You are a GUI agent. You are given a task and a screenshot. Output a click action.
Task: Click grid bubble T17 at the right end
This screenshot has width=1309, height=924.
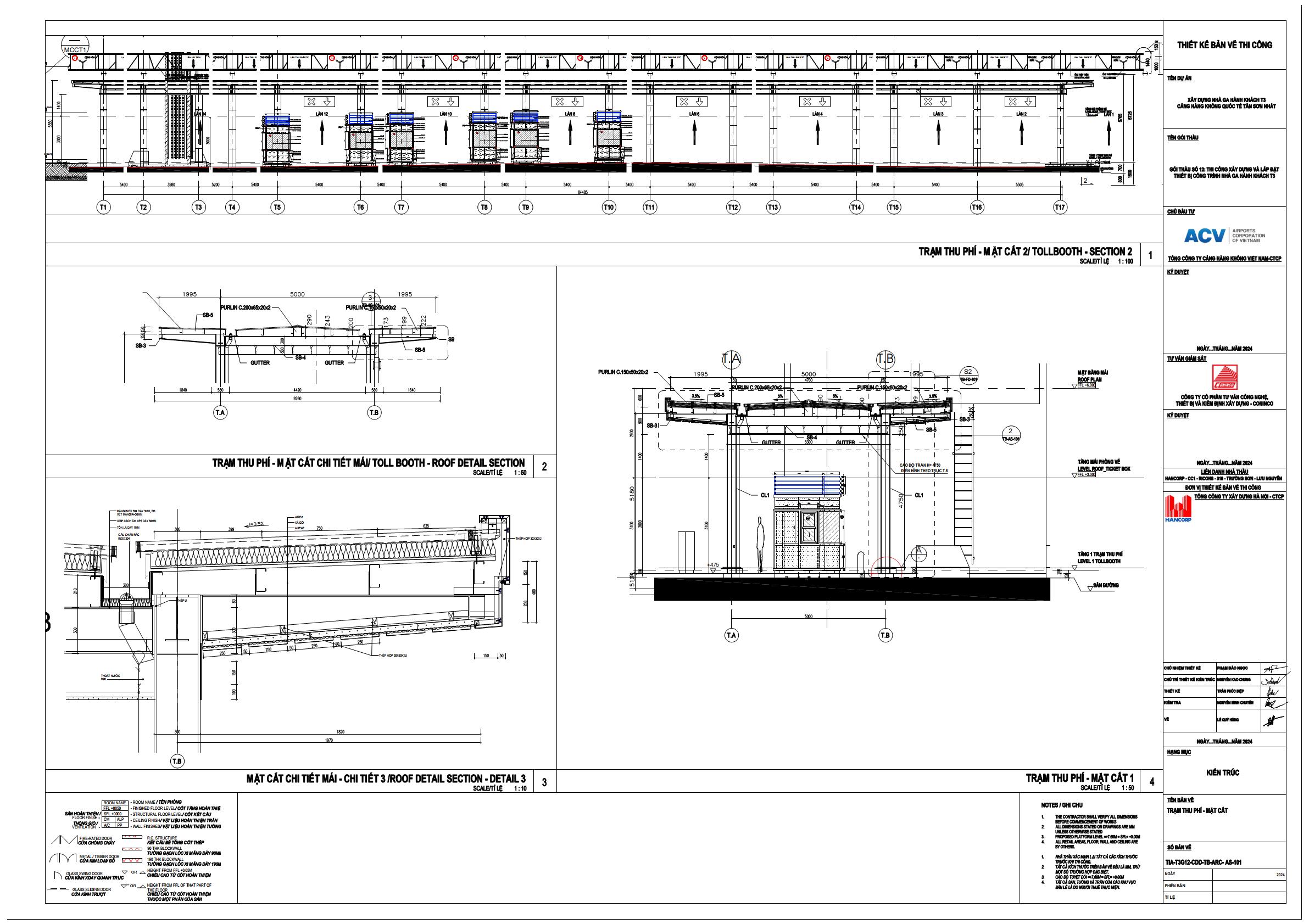pyautogui.click(x=1059, y=208)
